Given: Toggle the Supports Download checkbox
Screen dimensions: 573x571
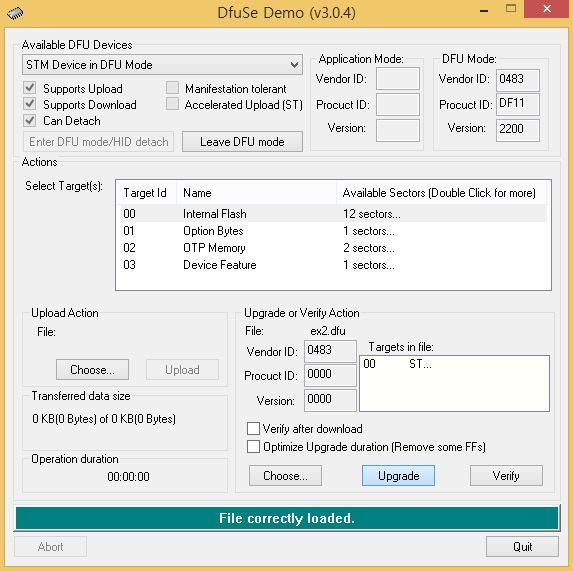Looking at the screenshot, I should tap(30, 104).
